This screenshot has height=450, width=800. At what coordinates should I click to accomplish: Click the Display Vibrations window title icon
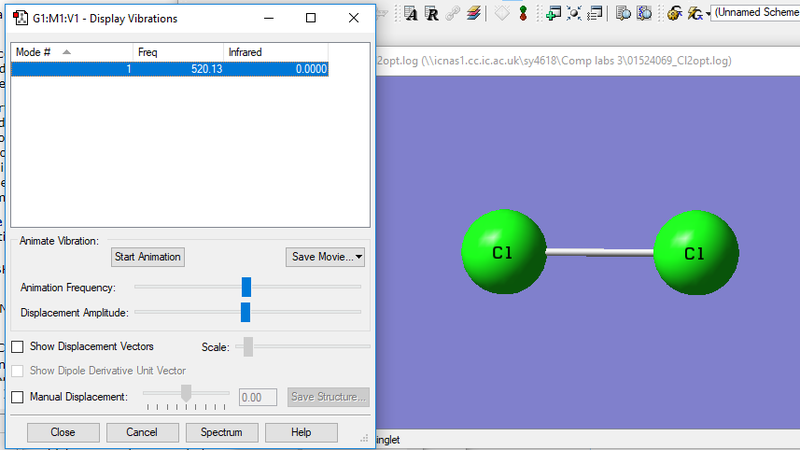coord(20,18)
